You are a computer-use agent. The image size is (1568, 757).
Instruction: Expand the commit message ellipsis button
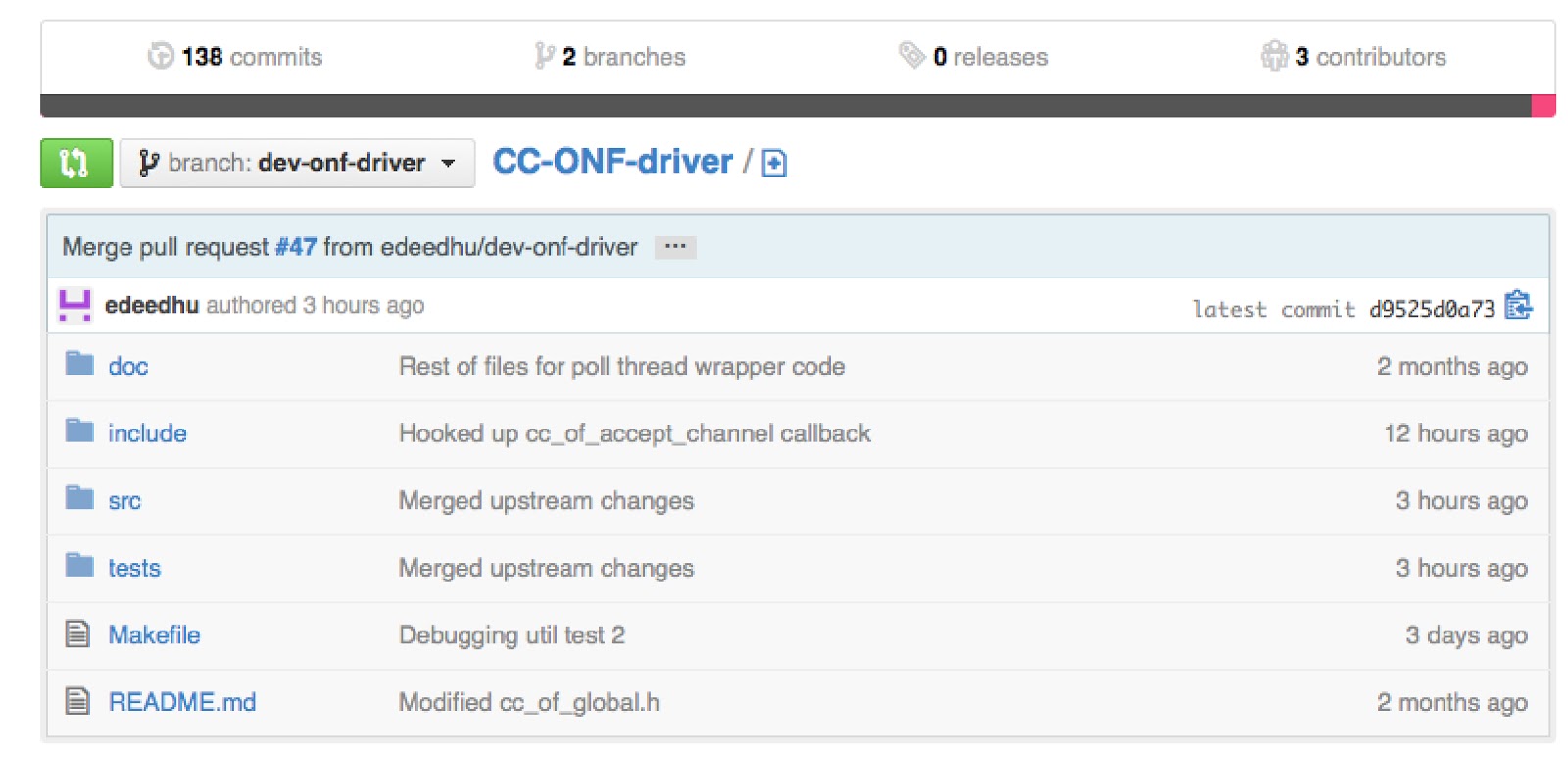pos(675,247)
